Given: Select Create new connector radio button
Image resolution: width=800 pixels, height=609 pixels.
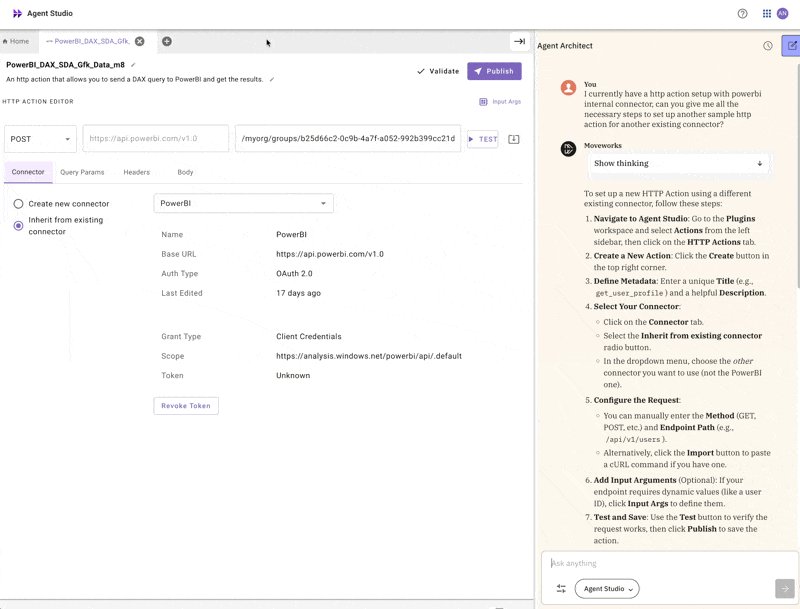Looking at the screenshot, I should [18, 204].
